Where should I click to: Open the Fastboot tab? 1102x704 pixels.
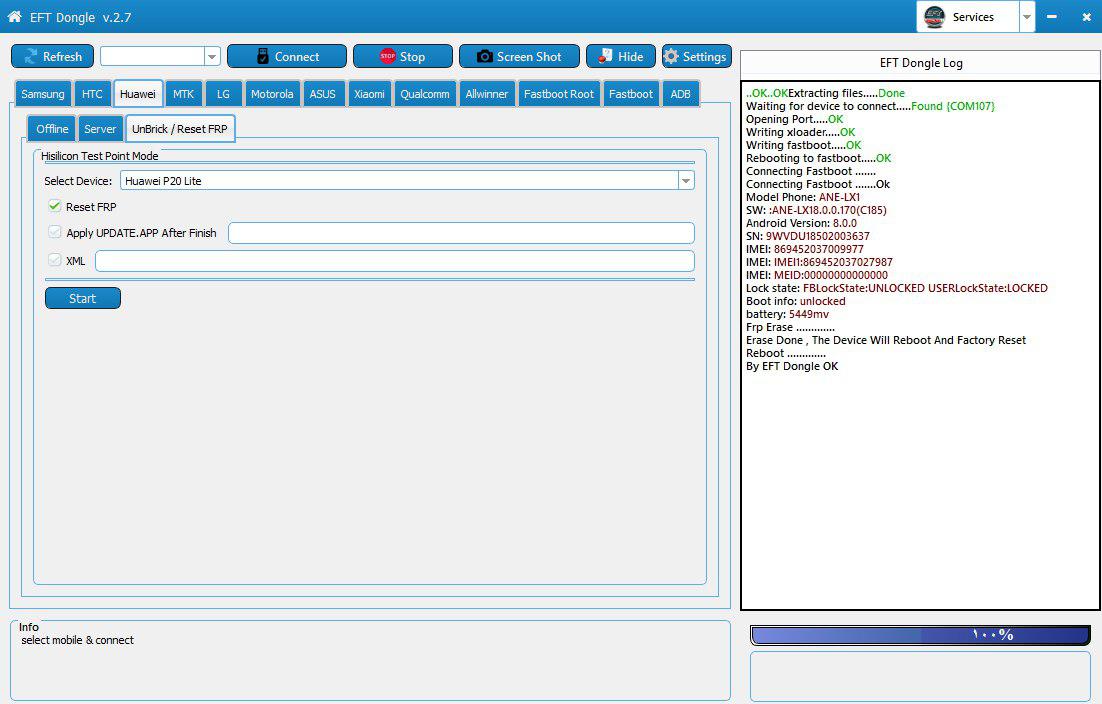point(630,93)
